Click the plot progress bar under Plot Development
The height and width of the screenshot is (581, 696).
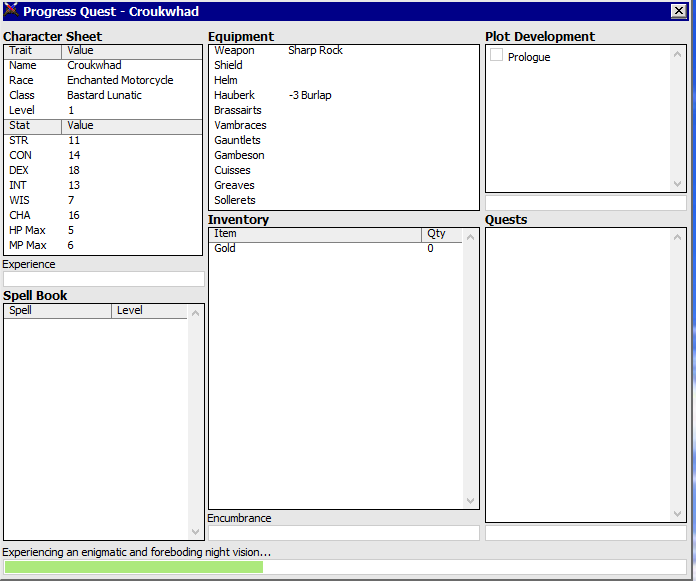tap(586, 203)
